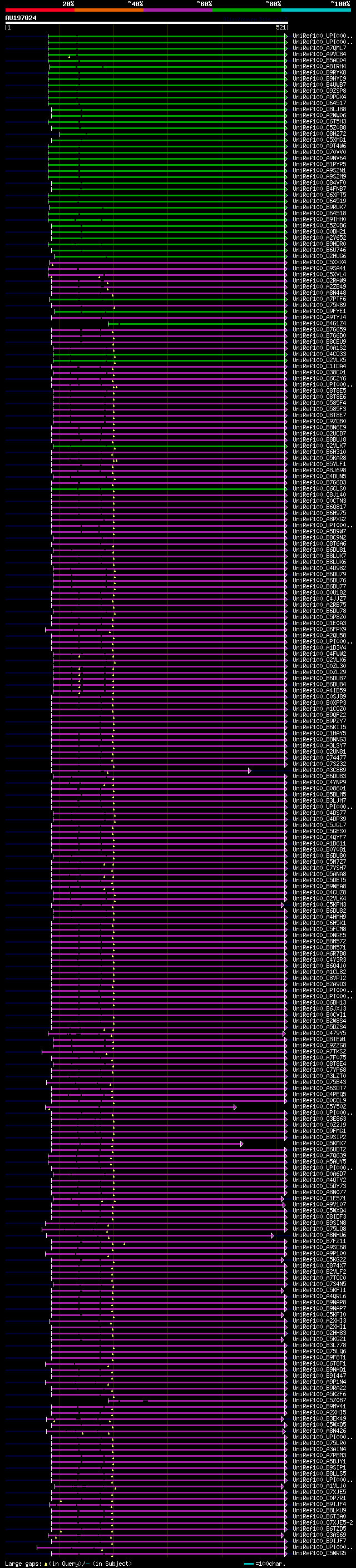Select hit UniRef100_Q6XPT5

tap(319, 195)
